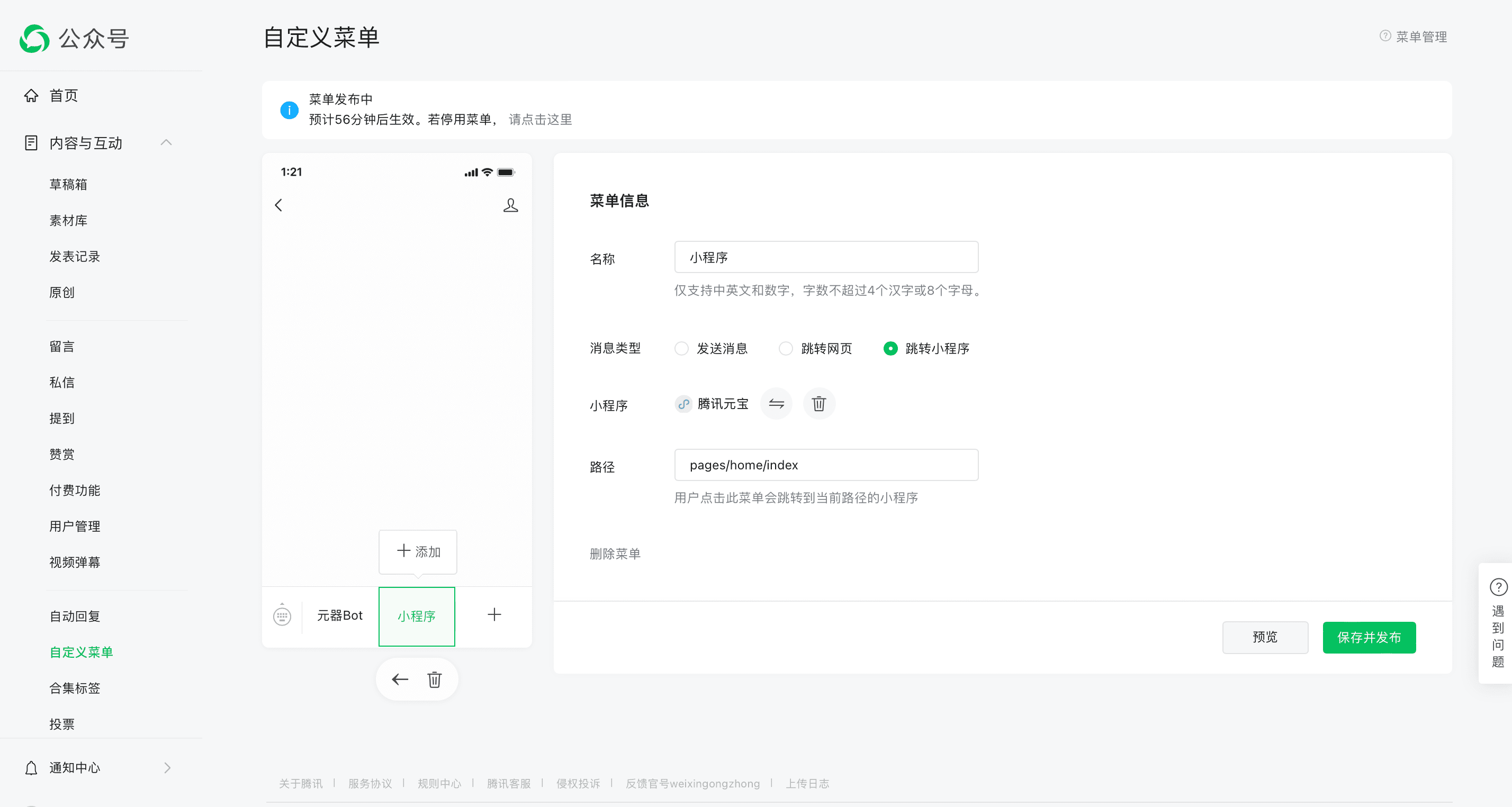Click the 保存并发布 button

point(1370,637)
